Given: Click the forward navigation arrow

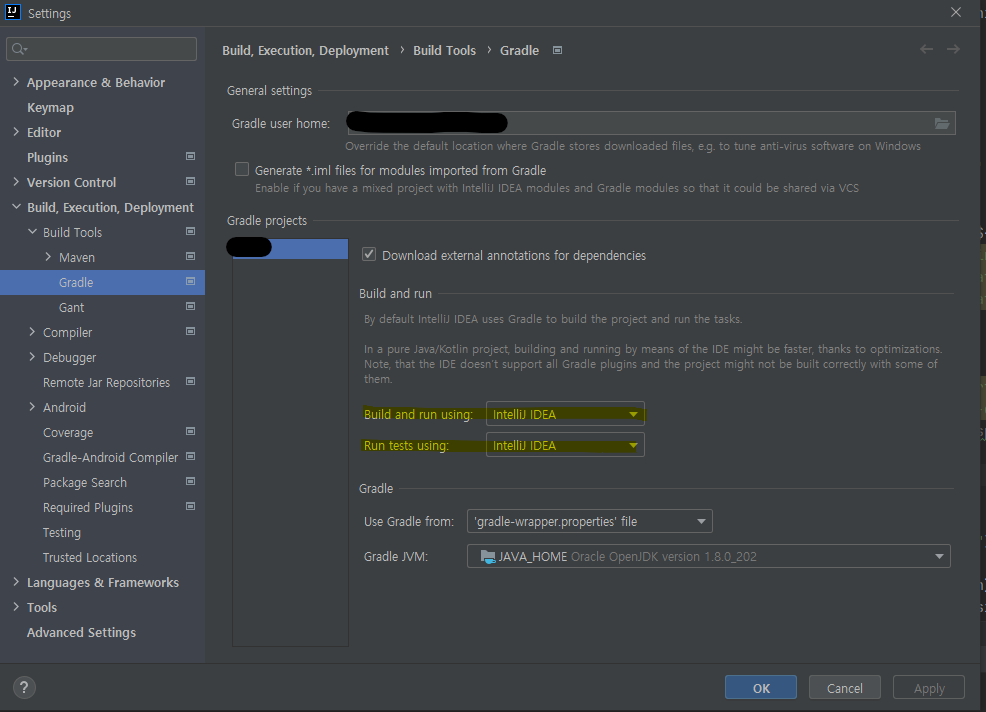Looking at the screenshot, I should click(x=953, y=49).
